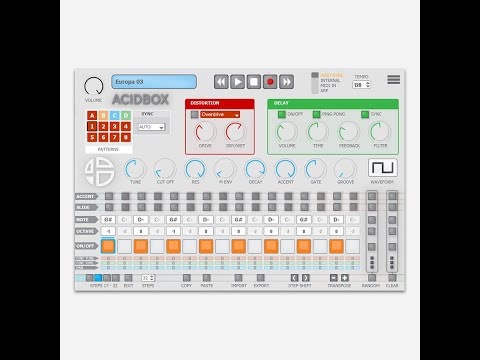Toggle the Distortion enable checkbox
This screenshot has height=360, width=480.
click(x=194, y=115)
